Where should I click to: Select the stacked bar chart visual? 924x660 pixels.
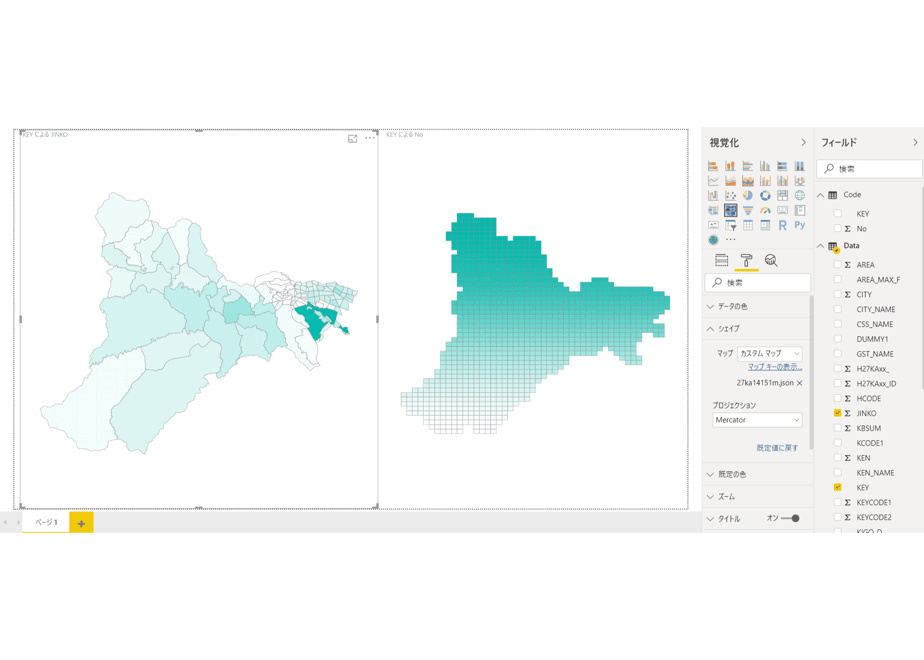coord(713,166)
